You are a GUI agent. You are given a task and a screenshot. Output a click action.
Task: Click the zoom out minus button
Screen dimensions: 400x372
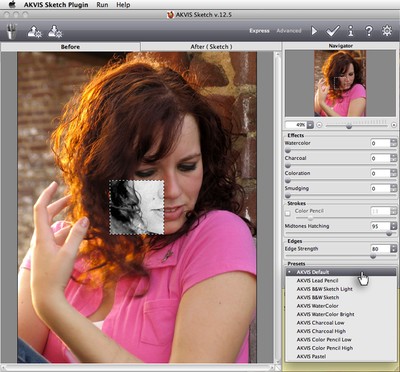coord(319,125)
